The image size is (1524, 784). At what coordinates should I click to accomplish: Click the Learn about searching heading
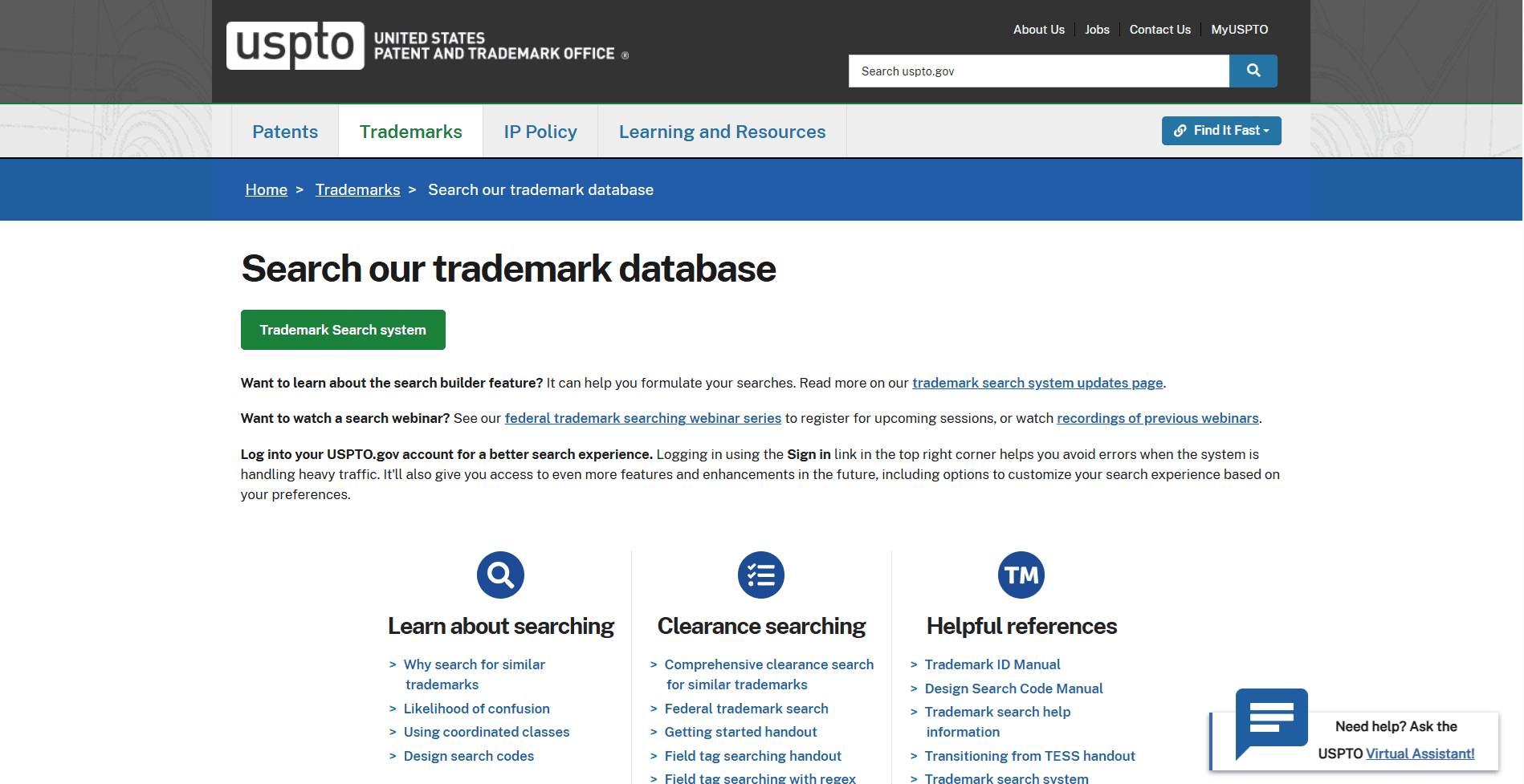pos(500,626)
